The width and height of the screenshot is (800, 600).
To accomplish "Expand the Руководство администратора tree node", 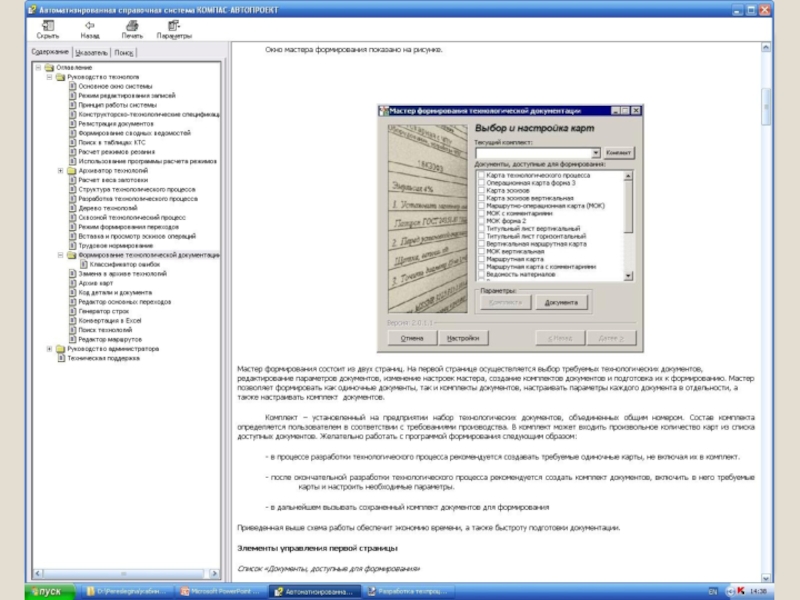I will coord(49,349).
